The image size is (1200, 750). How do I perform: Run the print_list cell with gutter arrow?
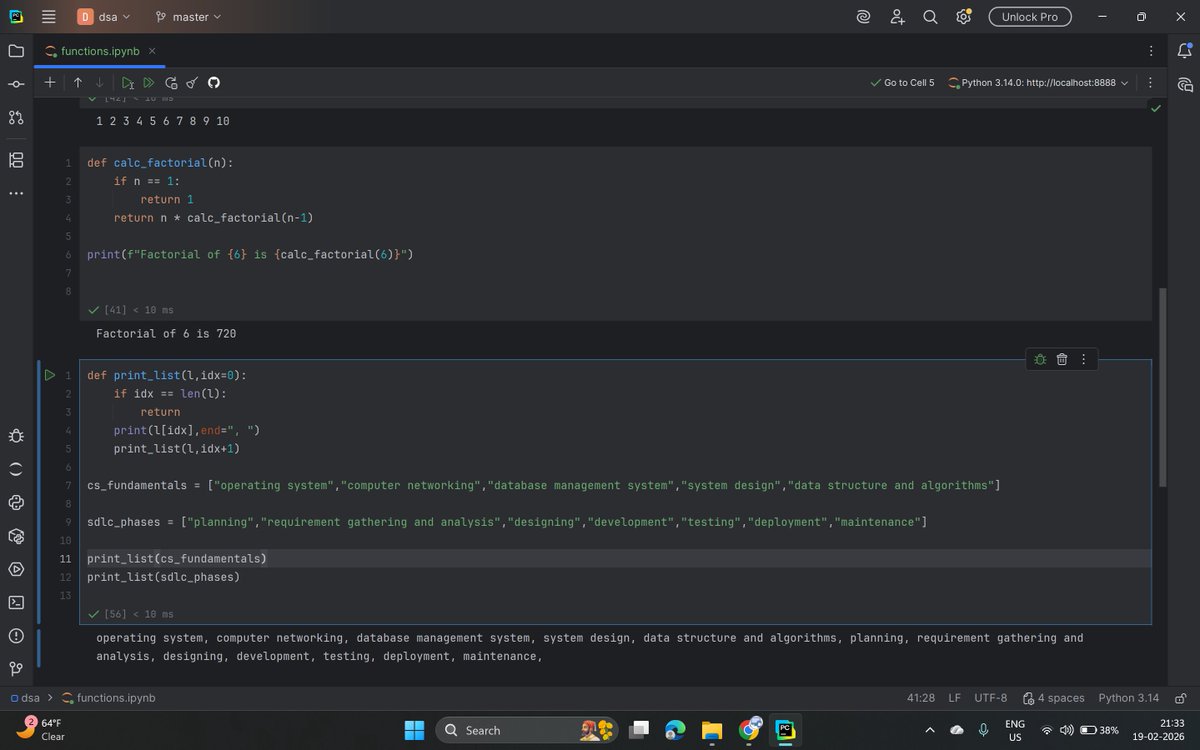pyautogui.click(x=49, y=376)
